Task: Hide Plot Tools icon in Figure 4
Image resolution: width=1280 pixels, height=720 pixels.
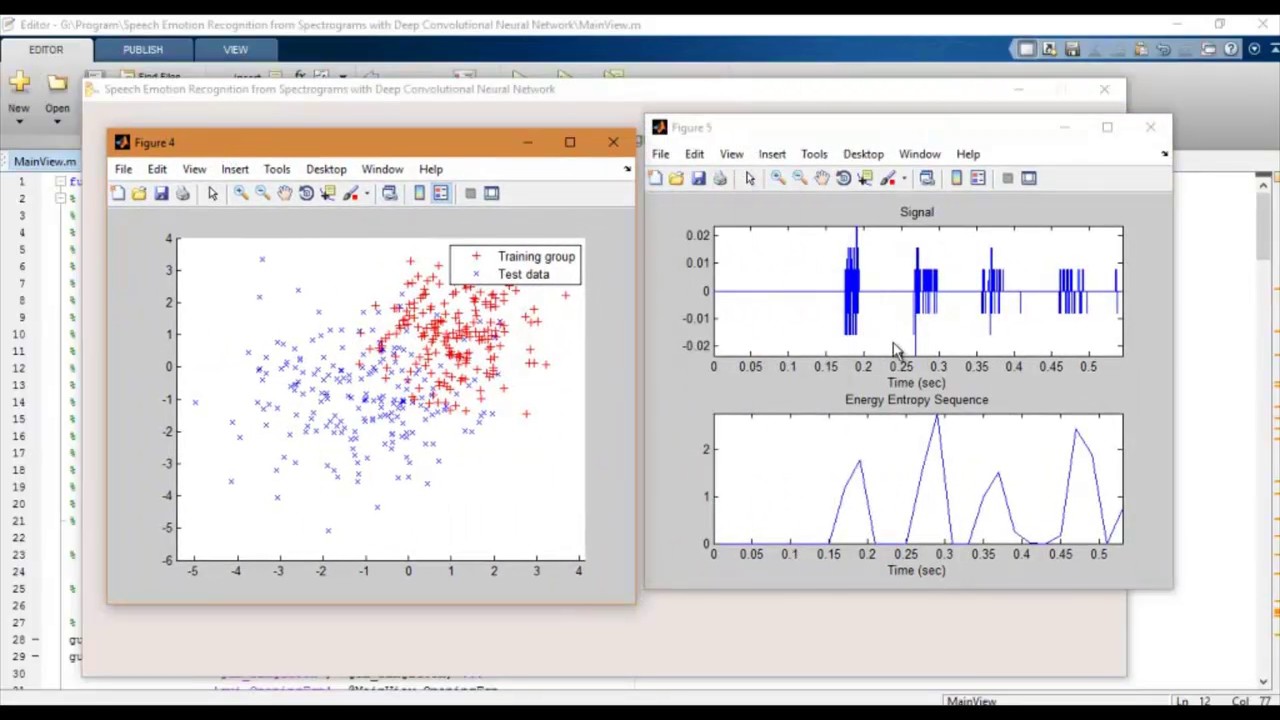Action: [470, 193]
